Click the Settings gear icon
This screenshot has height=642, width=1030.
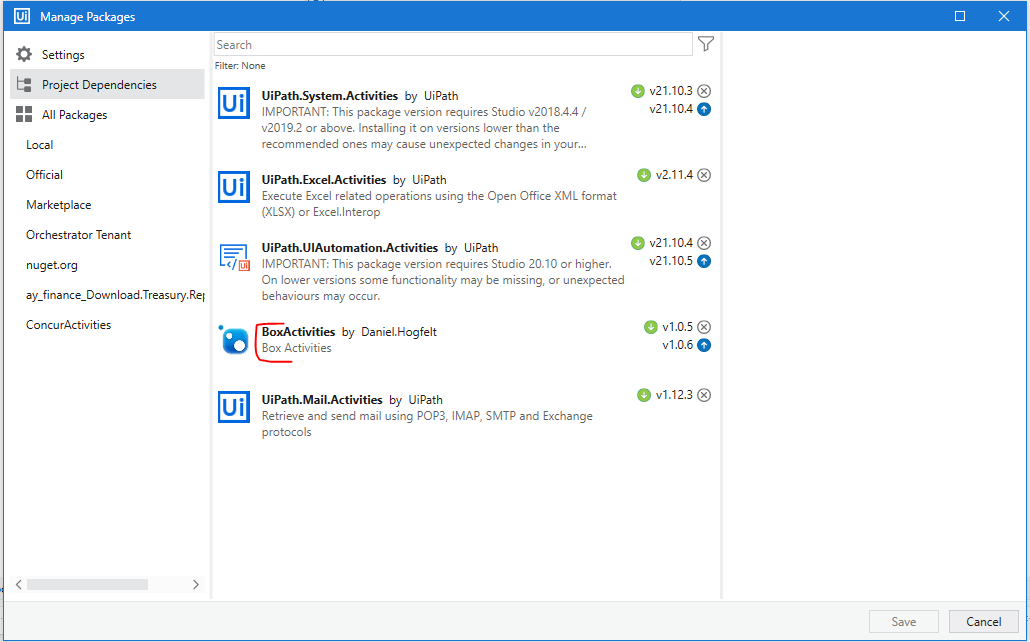[24, 55]
